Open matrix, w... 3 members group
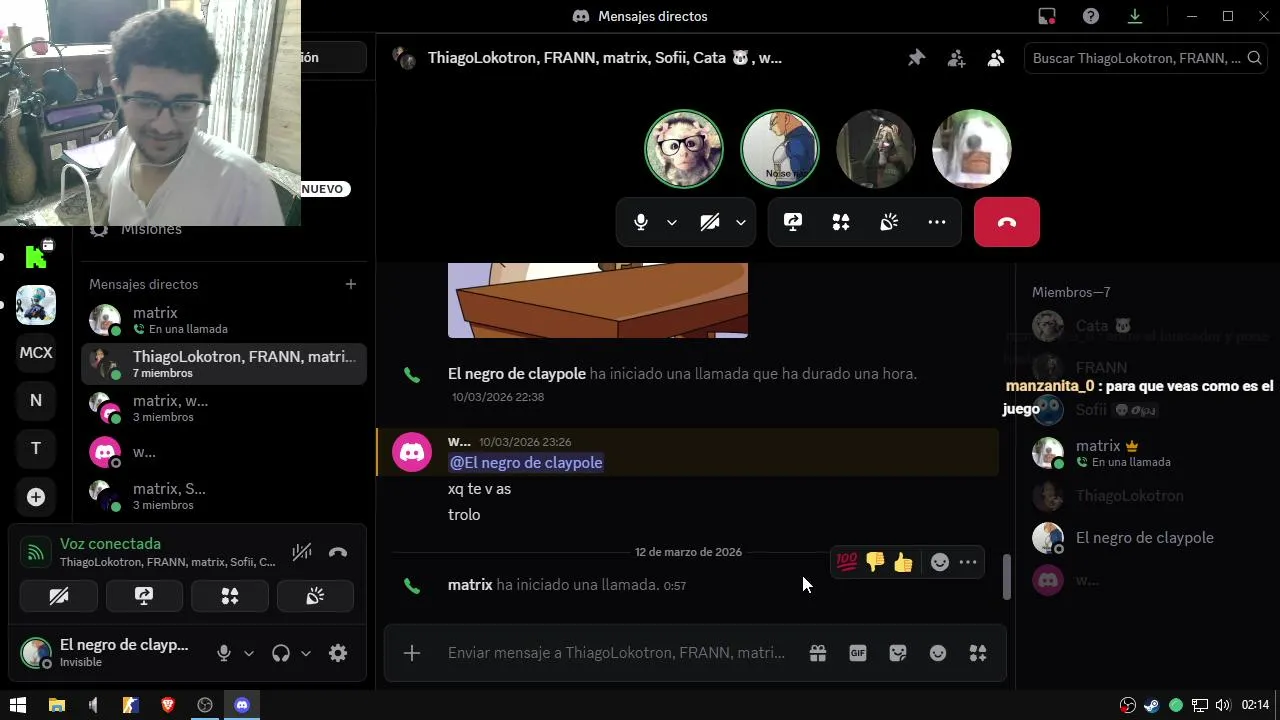This screenshot has width=1280, height=720. (x=224, y=408)
